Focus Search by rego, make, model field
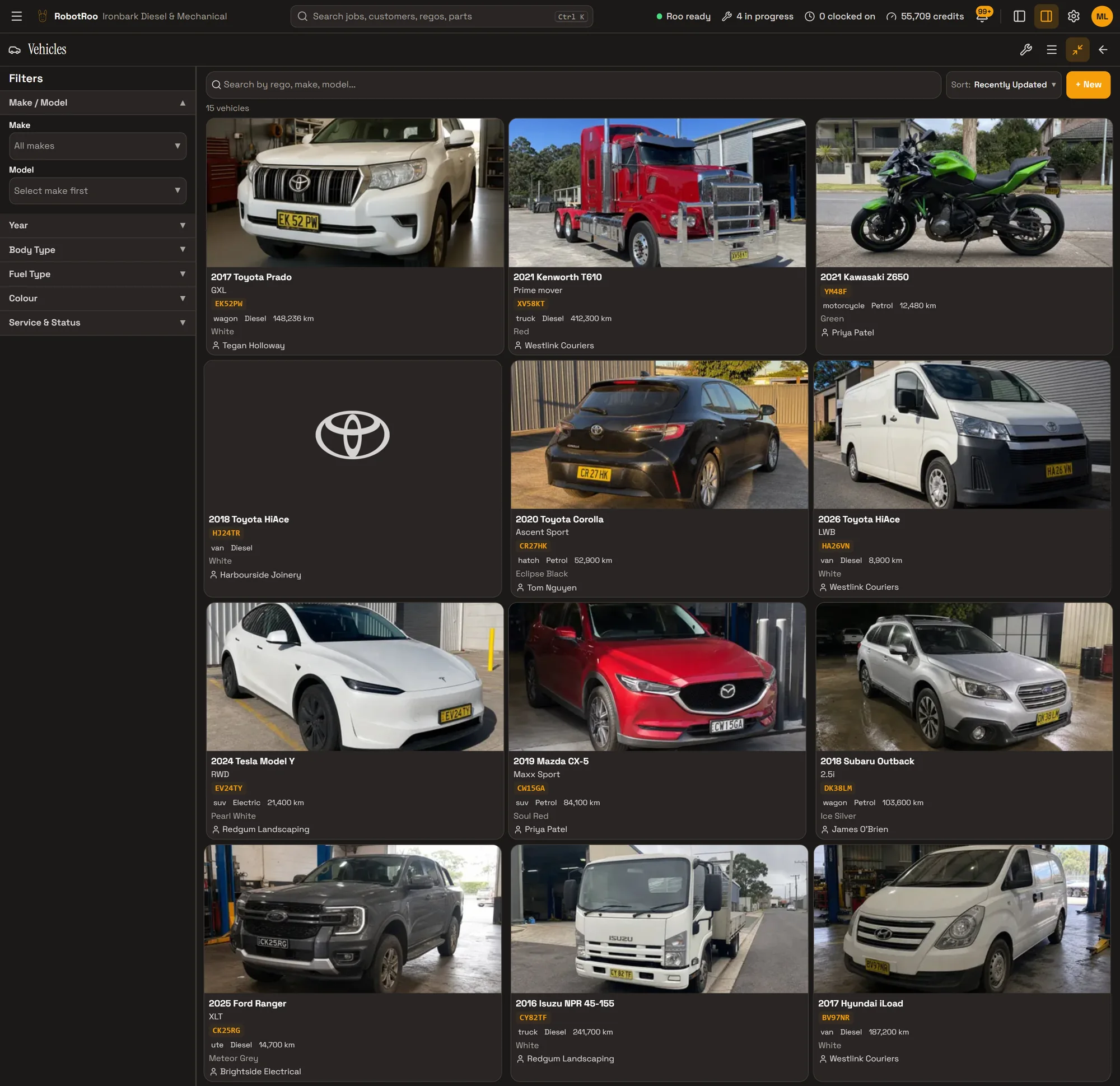Screen dimensions: 1120x1086 pyautogui.click(x=573, y=85)
